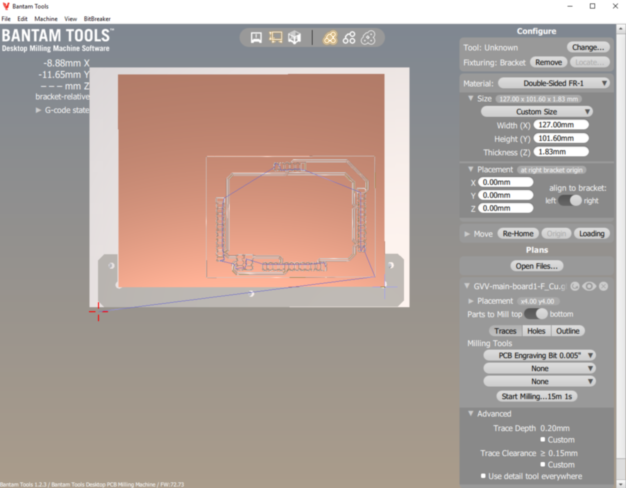626x488 pixels.
Task: Select the highlighted filled-circles preview mode icon
Action: point(330,38)
